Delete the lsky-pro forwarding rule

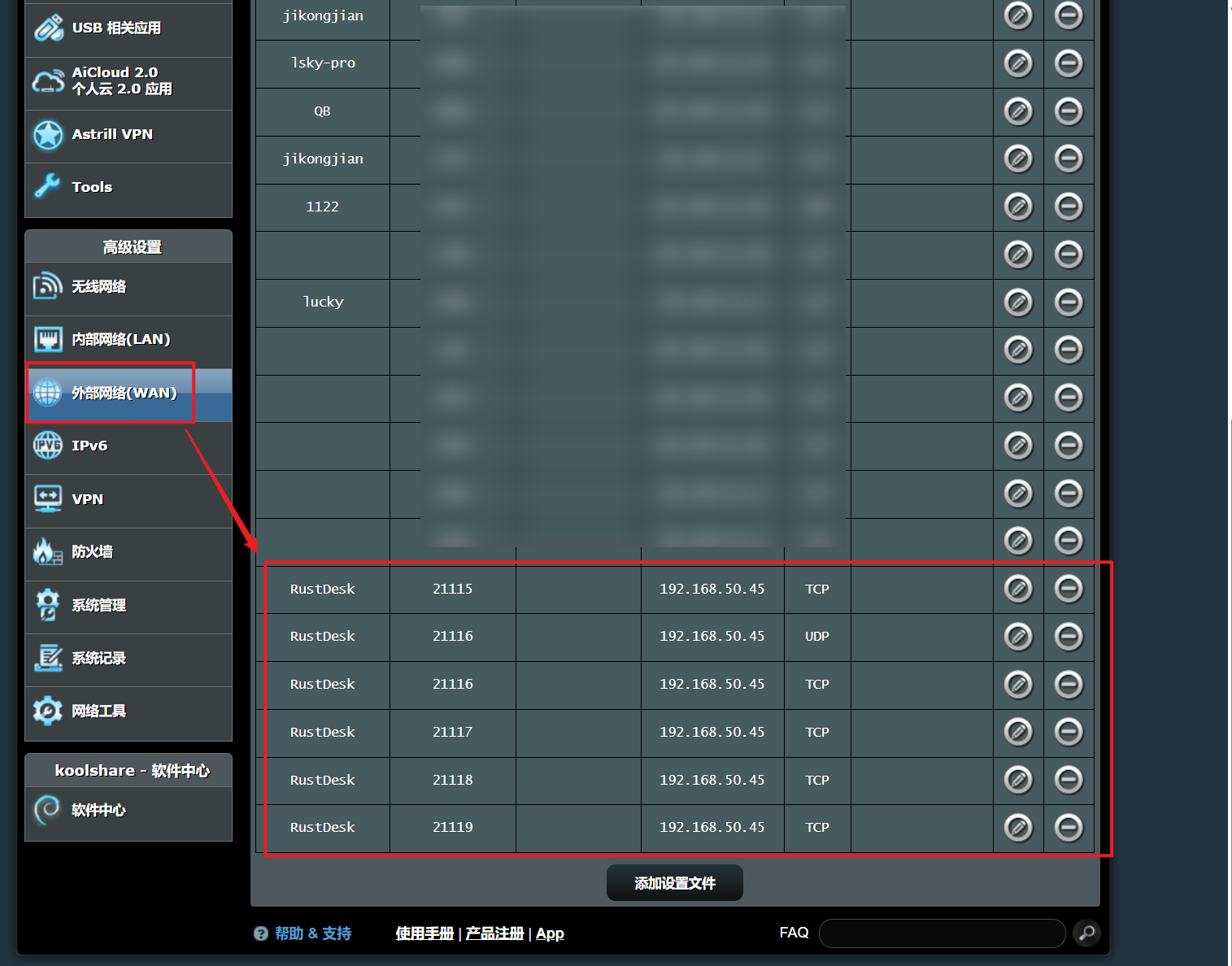coord(1069,63)
